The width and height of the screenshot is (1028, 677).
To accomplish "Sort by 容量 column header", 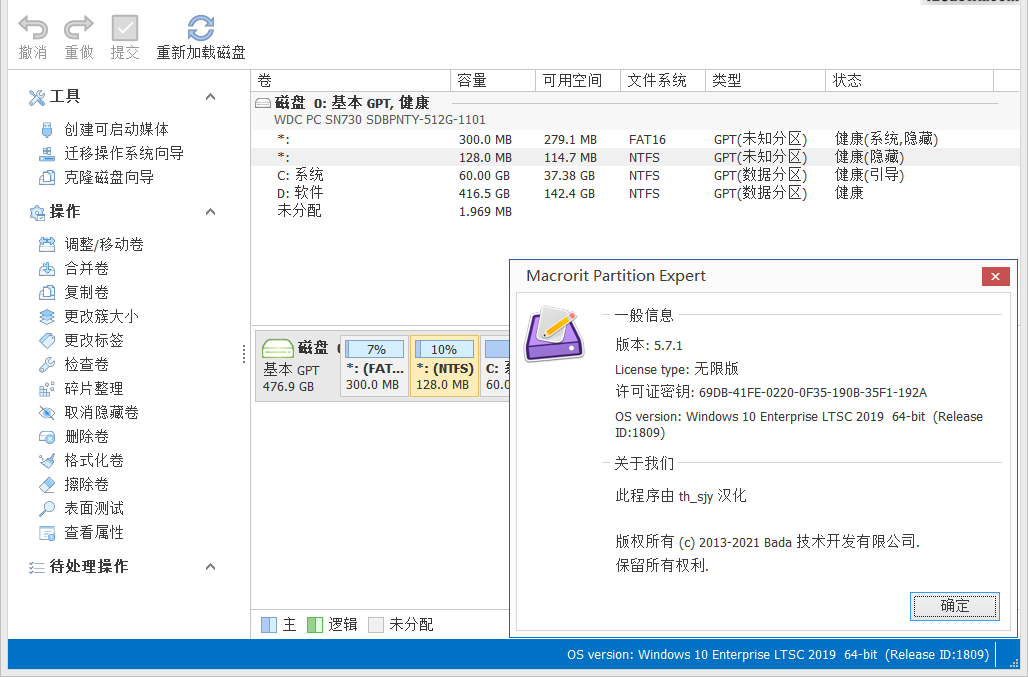I will click(493, 81).
